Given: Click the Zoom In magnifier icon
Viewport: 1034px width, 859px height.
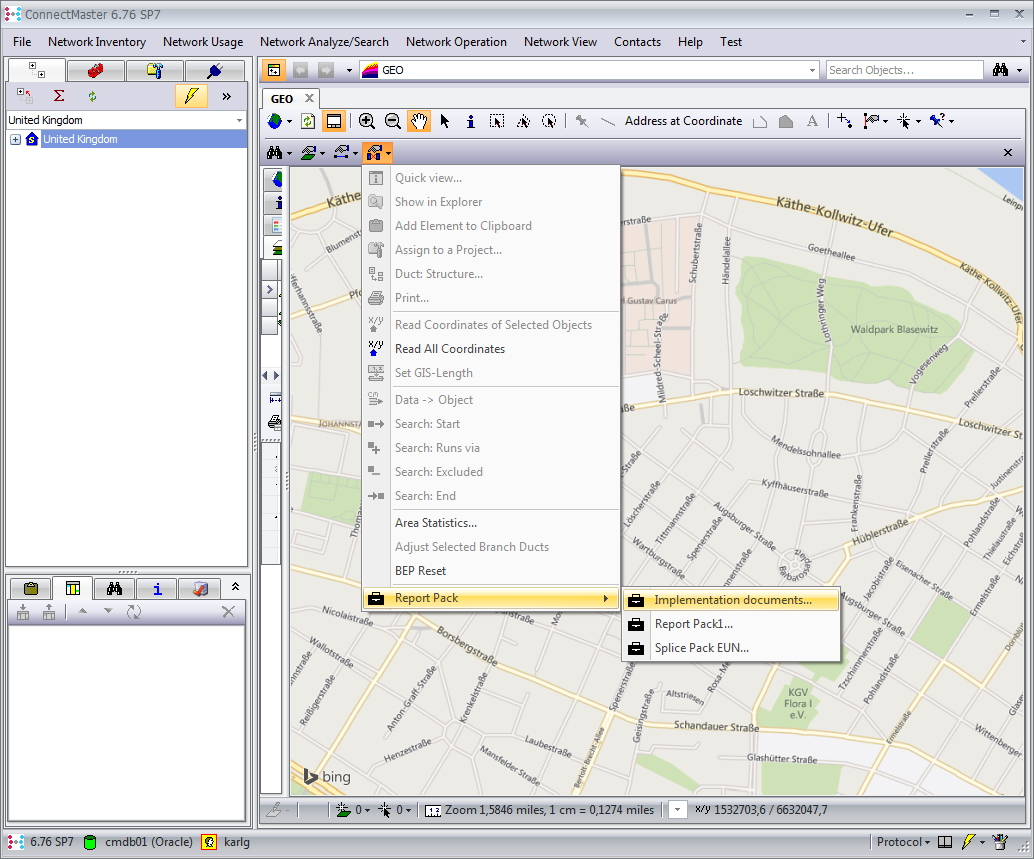Looking at the screenshot, I should tap(367, 121).
